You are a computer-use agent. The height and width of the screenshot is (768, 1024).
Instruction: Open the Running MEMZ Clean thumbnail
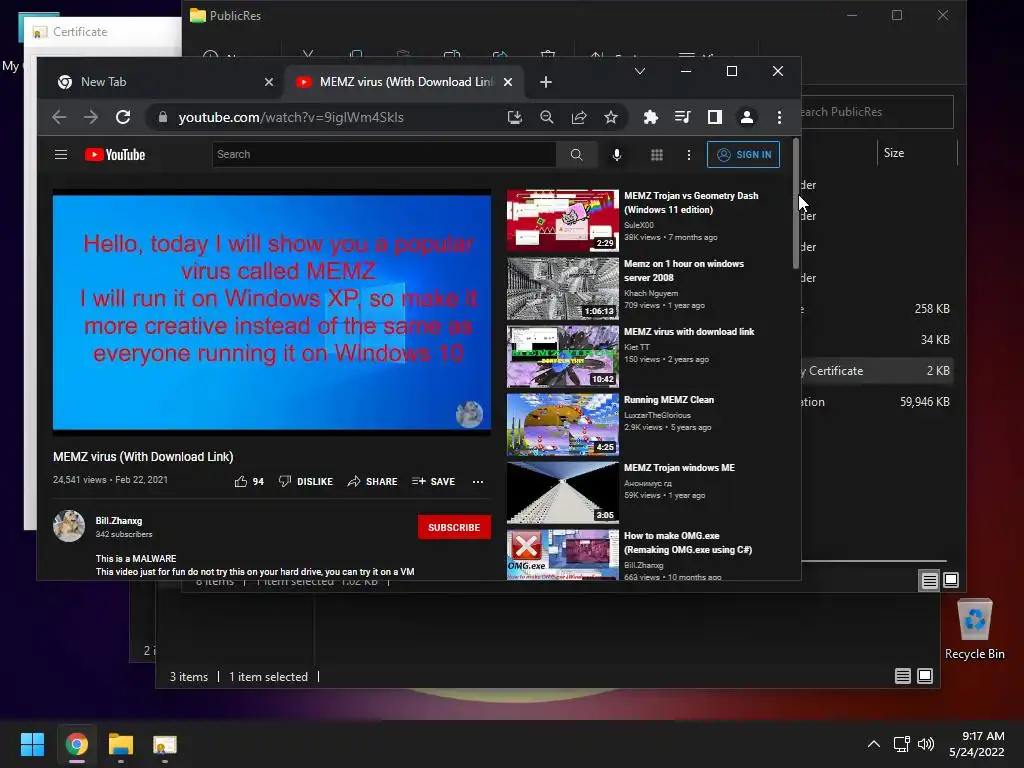coord(563,424)
